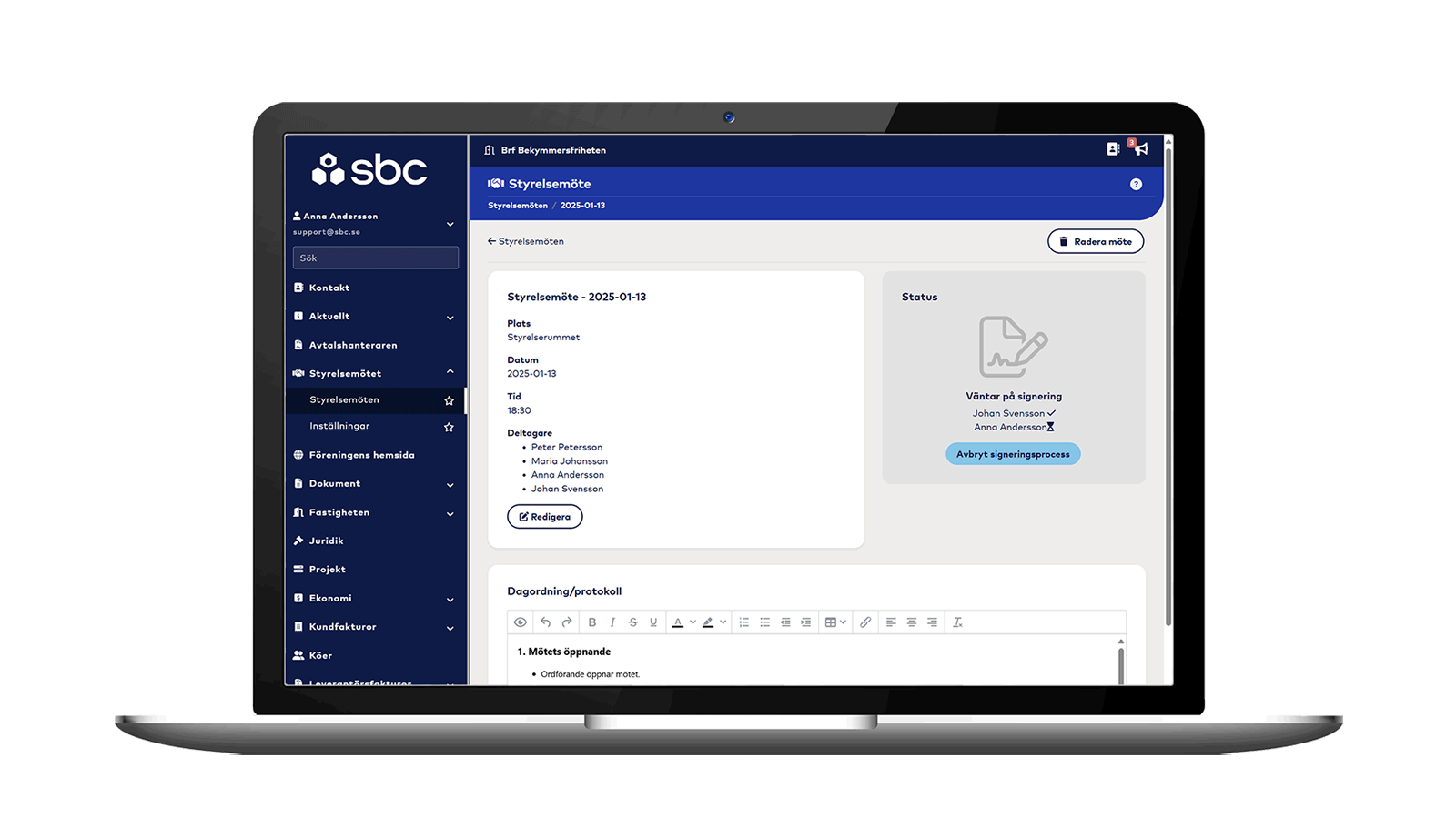Click the Radera möte button
The image size is (1456, 839).
[x=1096, y=241]
